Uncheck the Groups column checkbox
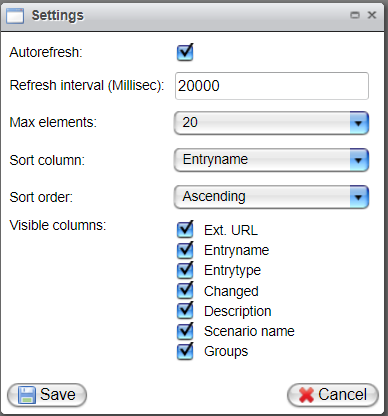 (x=185, y=351)
